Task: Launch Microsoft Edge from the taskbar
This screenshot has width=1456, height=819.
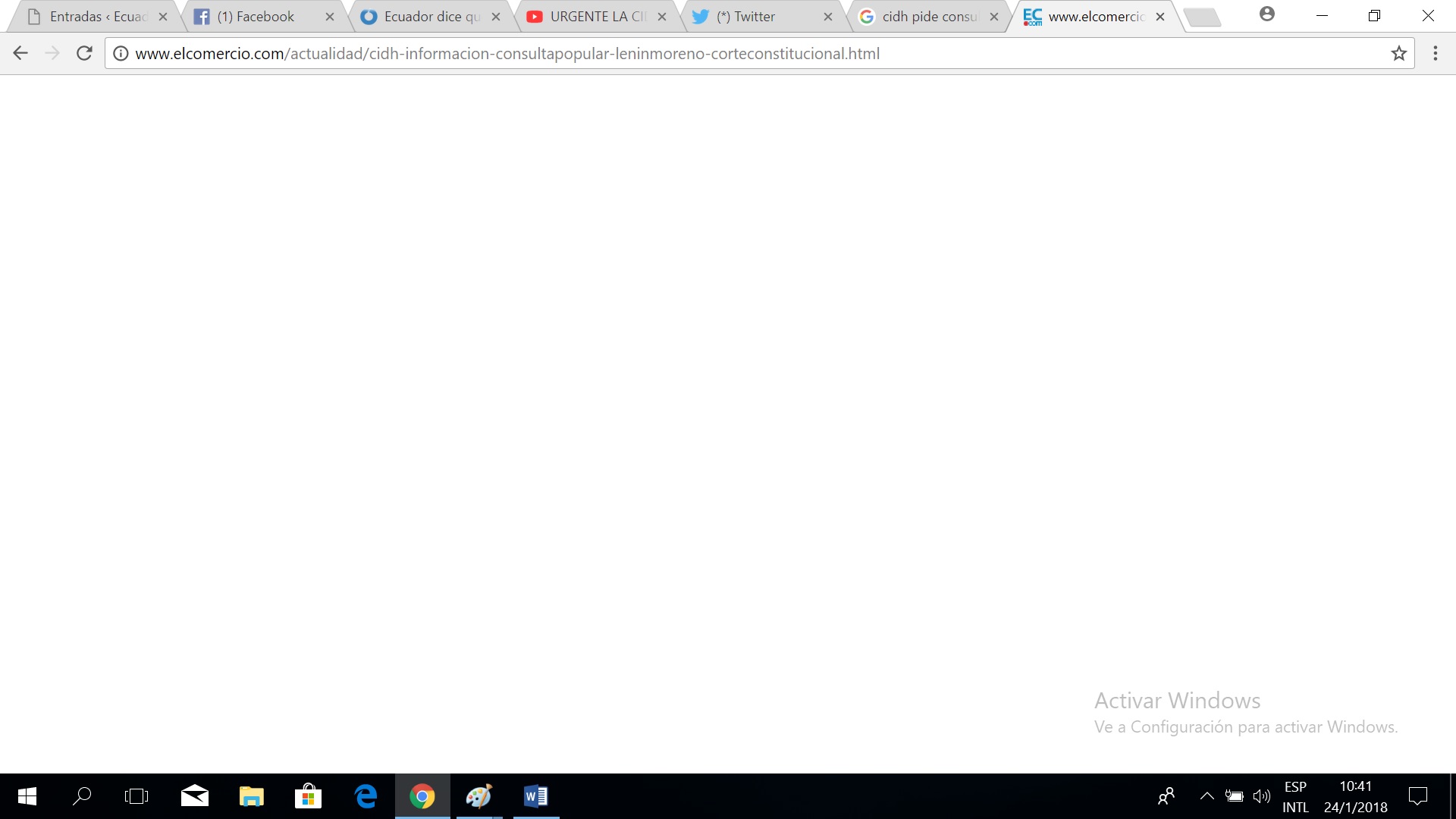Action: coord(366,796)
